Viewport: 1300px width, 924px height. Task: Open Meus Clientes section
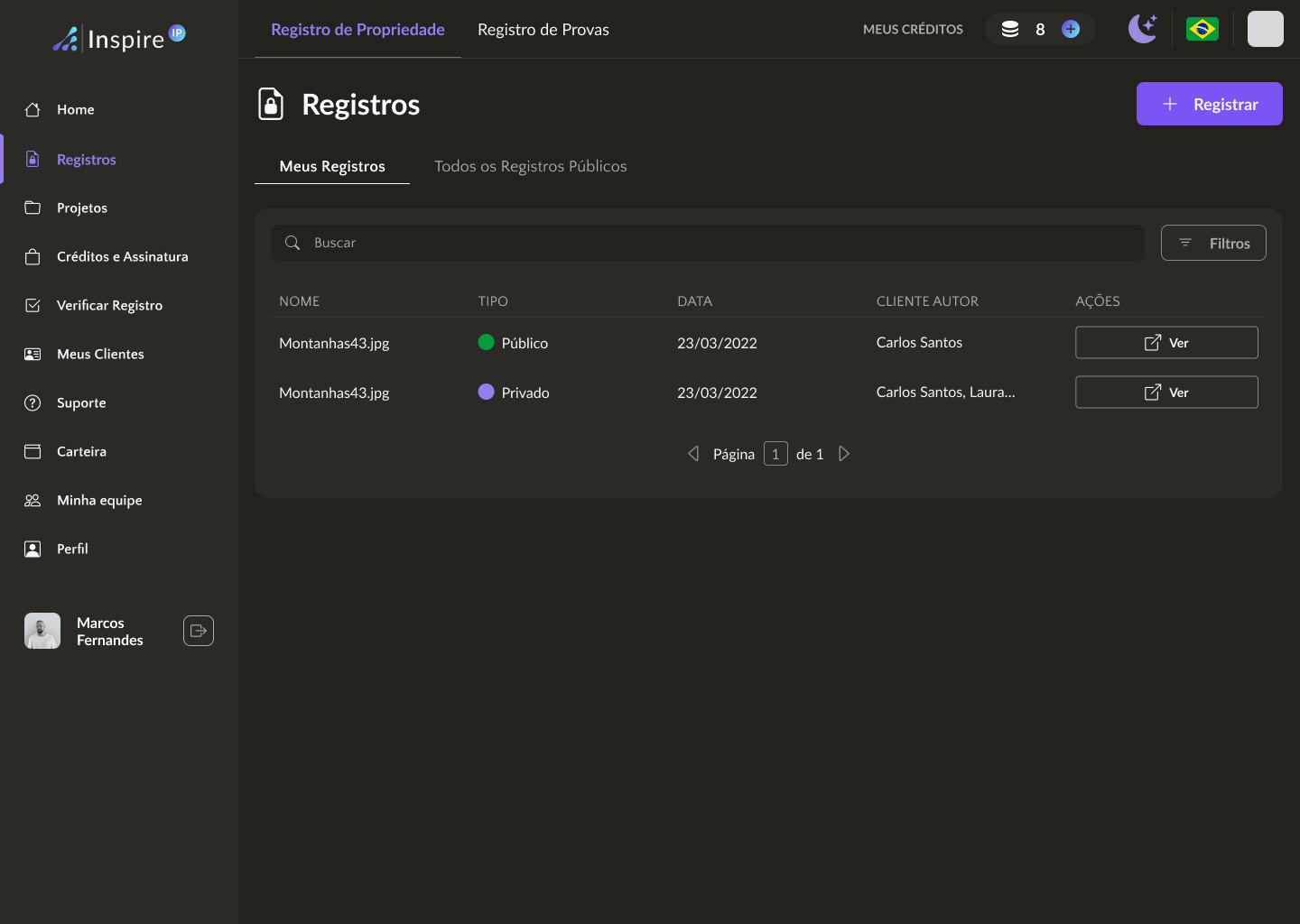click(x=100, y=355)
